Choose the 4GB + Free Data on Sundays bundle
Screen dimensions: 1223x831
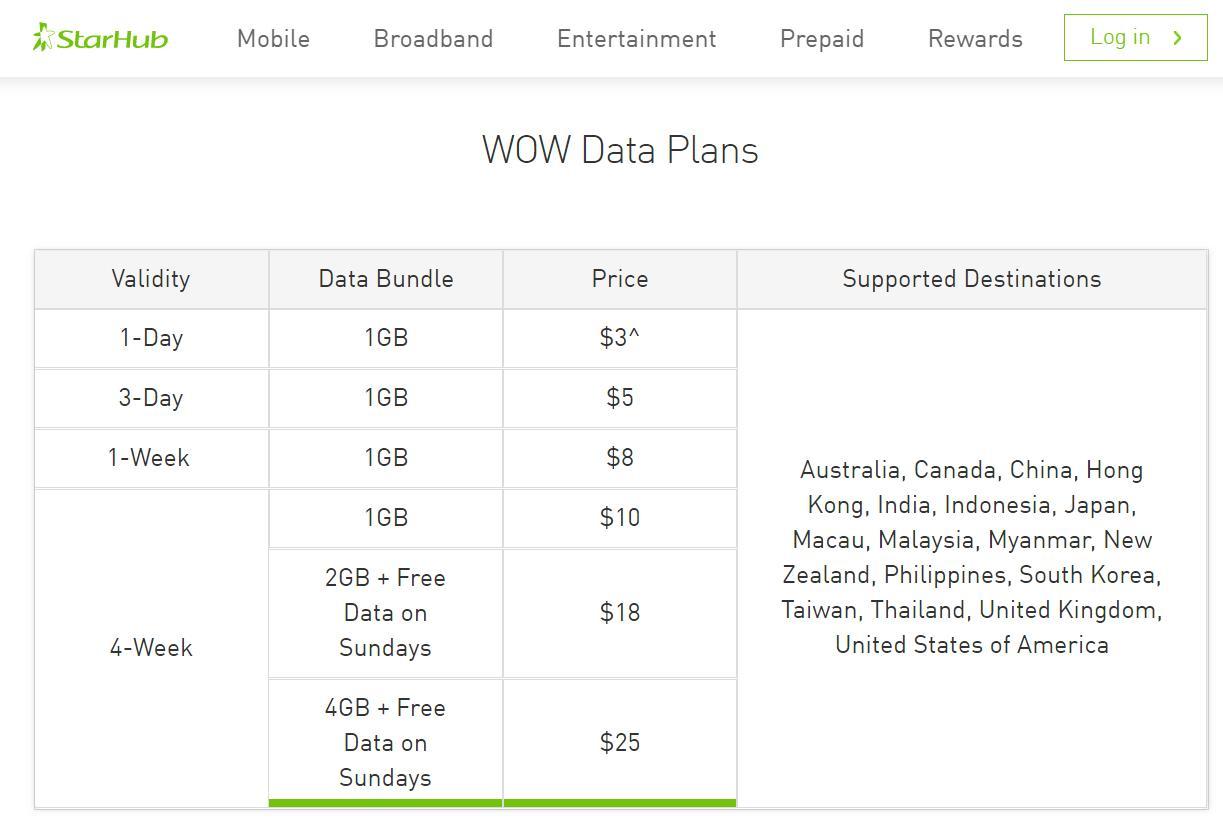[x=385, y=743]
